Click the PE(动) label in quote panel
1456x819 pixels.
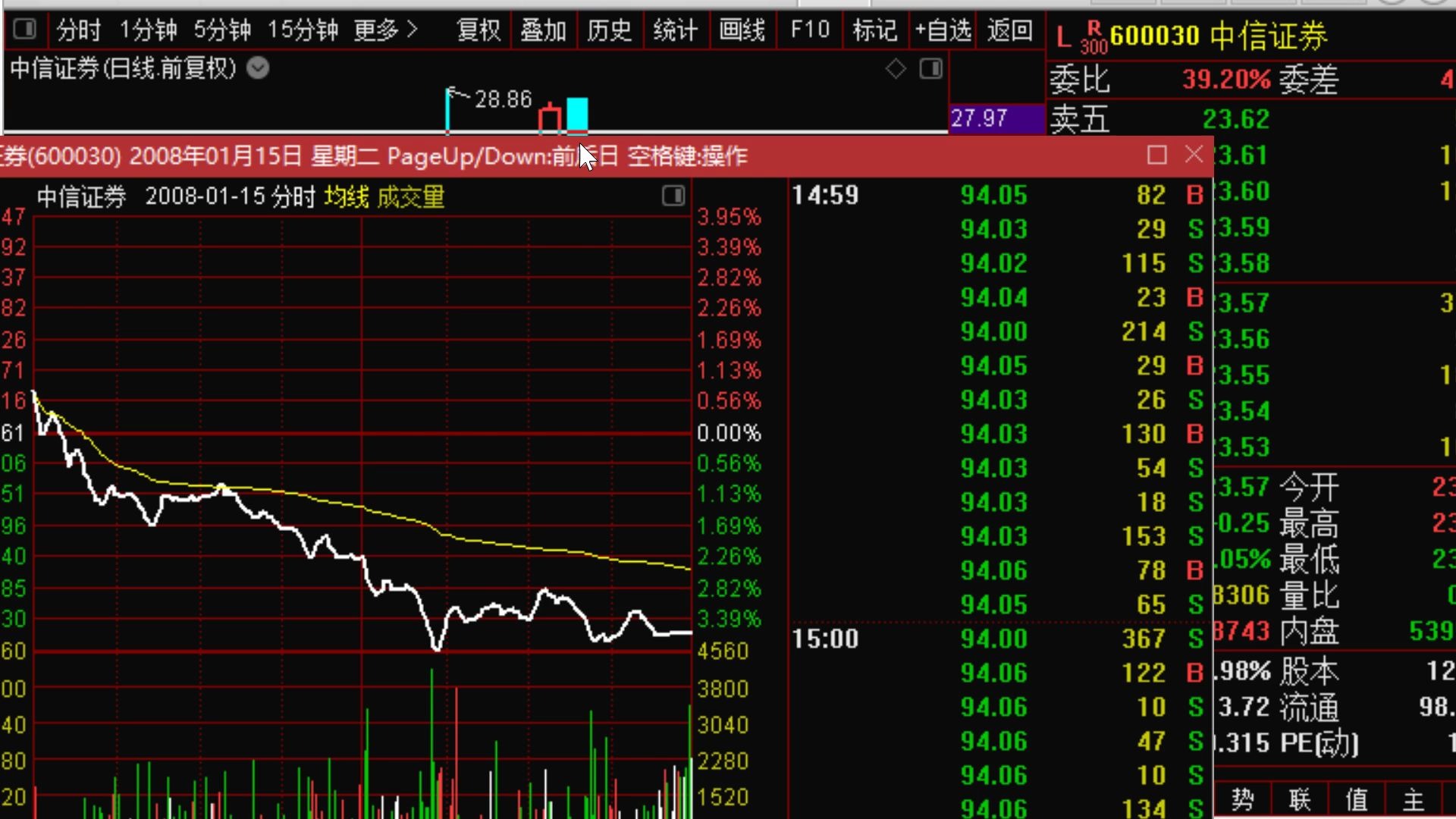(1319, 744)
